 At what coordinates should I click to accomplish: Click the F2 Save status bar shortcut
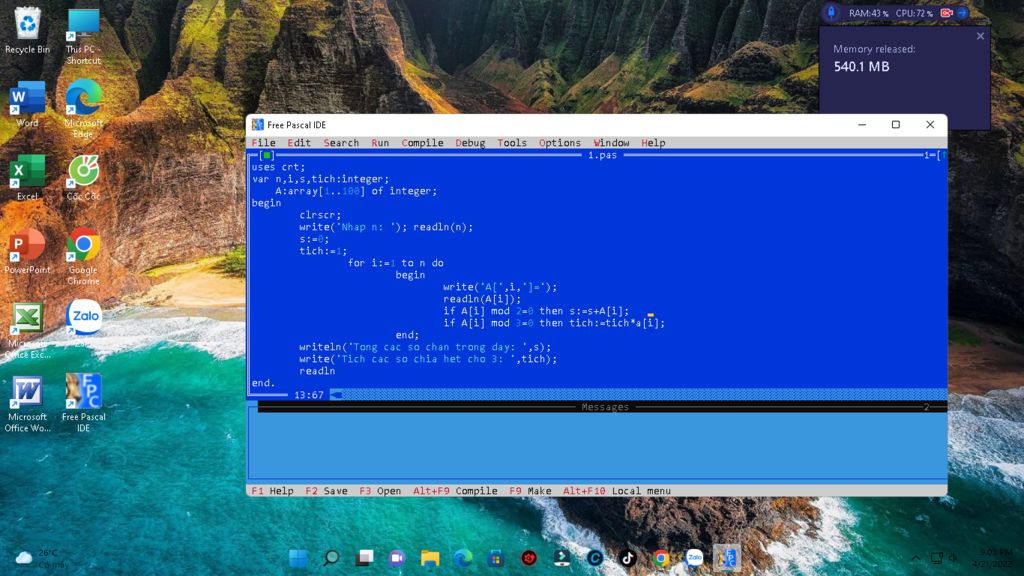coord(327,491)
